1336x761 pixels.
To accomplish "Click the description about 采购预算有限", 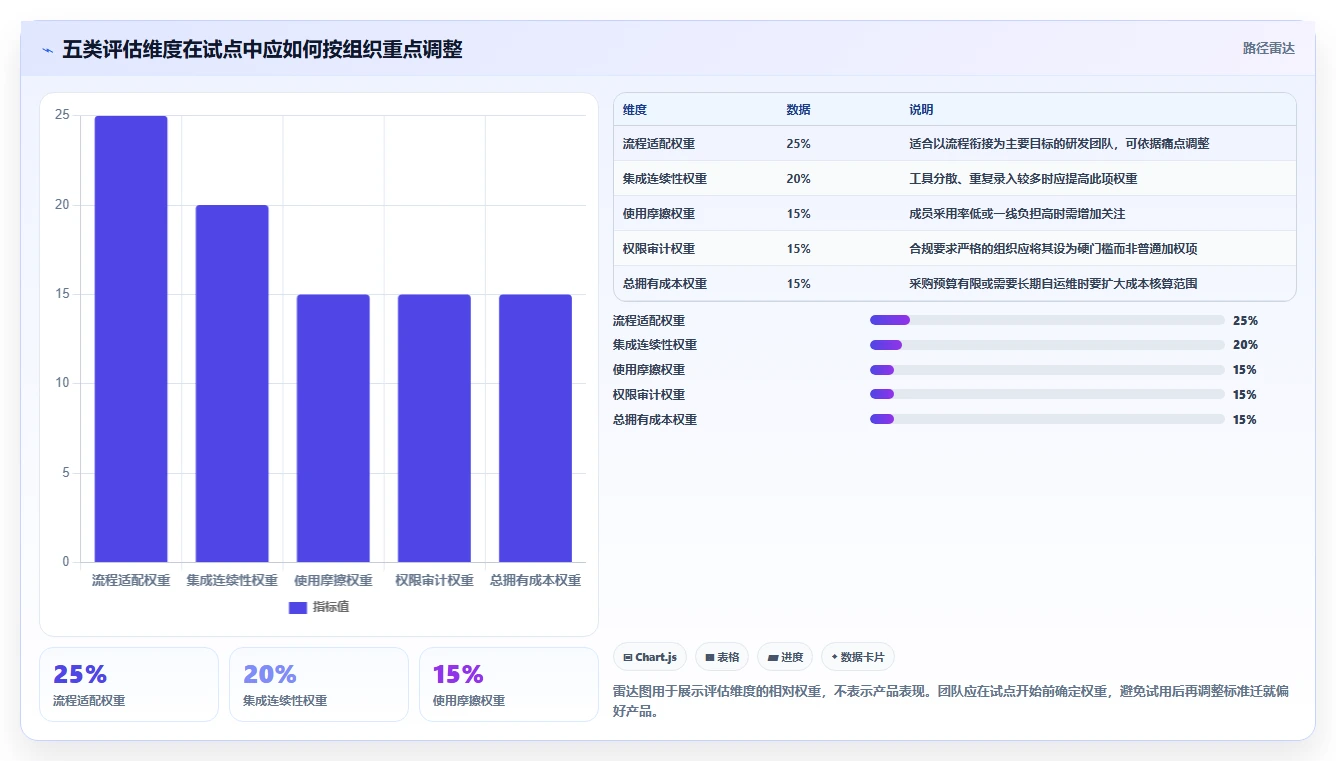I will point(1053,284).
